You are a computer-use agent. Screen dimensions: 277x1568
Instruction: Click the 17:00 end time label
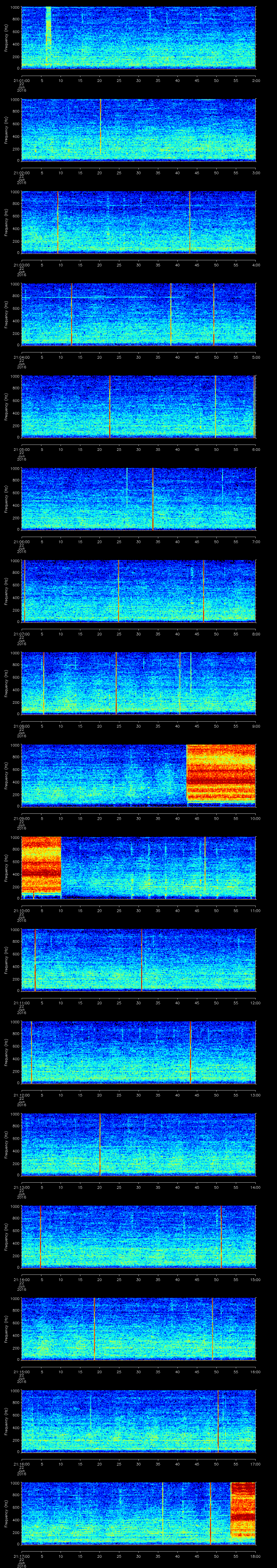point(255,1464)
